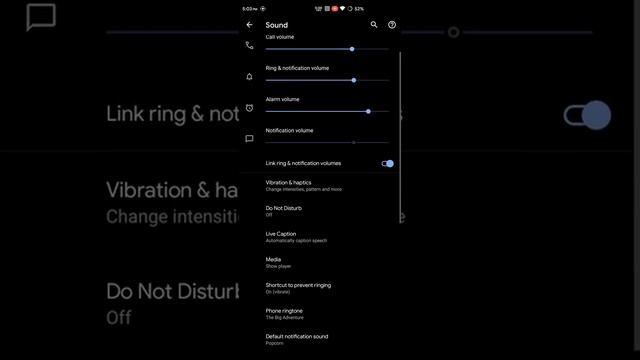This screenshot has width=640, height=360.
Task: Adjust the Alarm volume slider
Action: (x=327, y=111)
